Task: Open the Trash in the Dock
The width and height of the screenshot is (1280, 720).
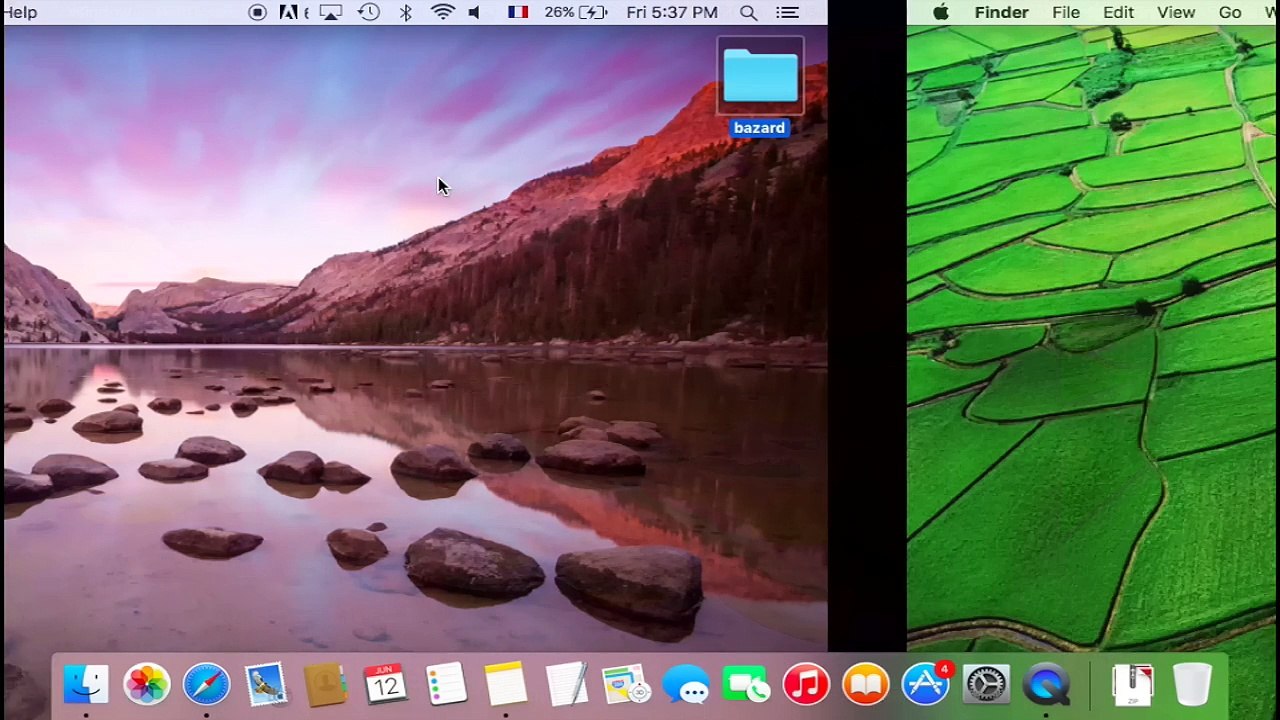Action: point(1192,685)
